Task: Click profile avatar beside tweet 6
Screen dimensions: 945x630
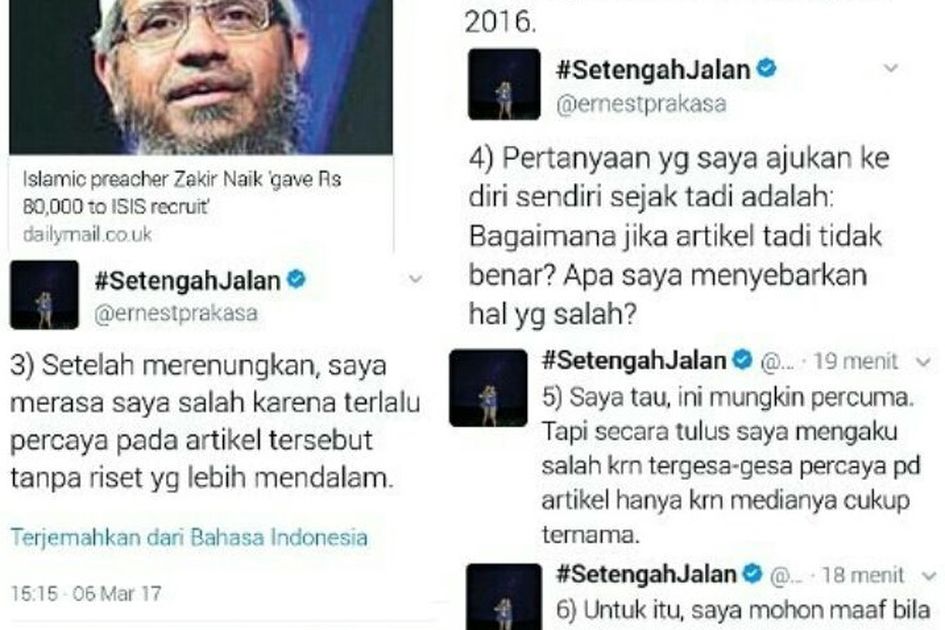Action: pos(504,597)
